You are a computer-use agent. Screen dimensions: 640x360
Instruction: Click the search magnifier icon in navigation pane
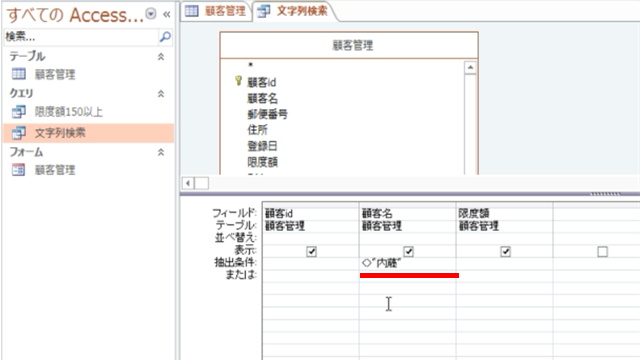pyautogui.click(x=165, y=37)
